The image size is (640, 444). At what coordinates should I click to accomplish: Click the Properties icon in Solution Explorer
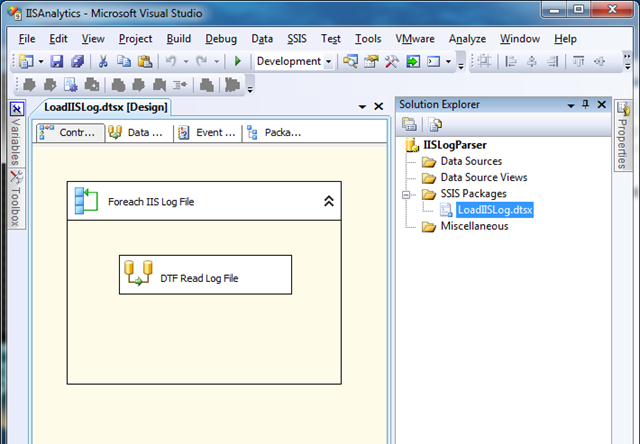click(409, 124)
